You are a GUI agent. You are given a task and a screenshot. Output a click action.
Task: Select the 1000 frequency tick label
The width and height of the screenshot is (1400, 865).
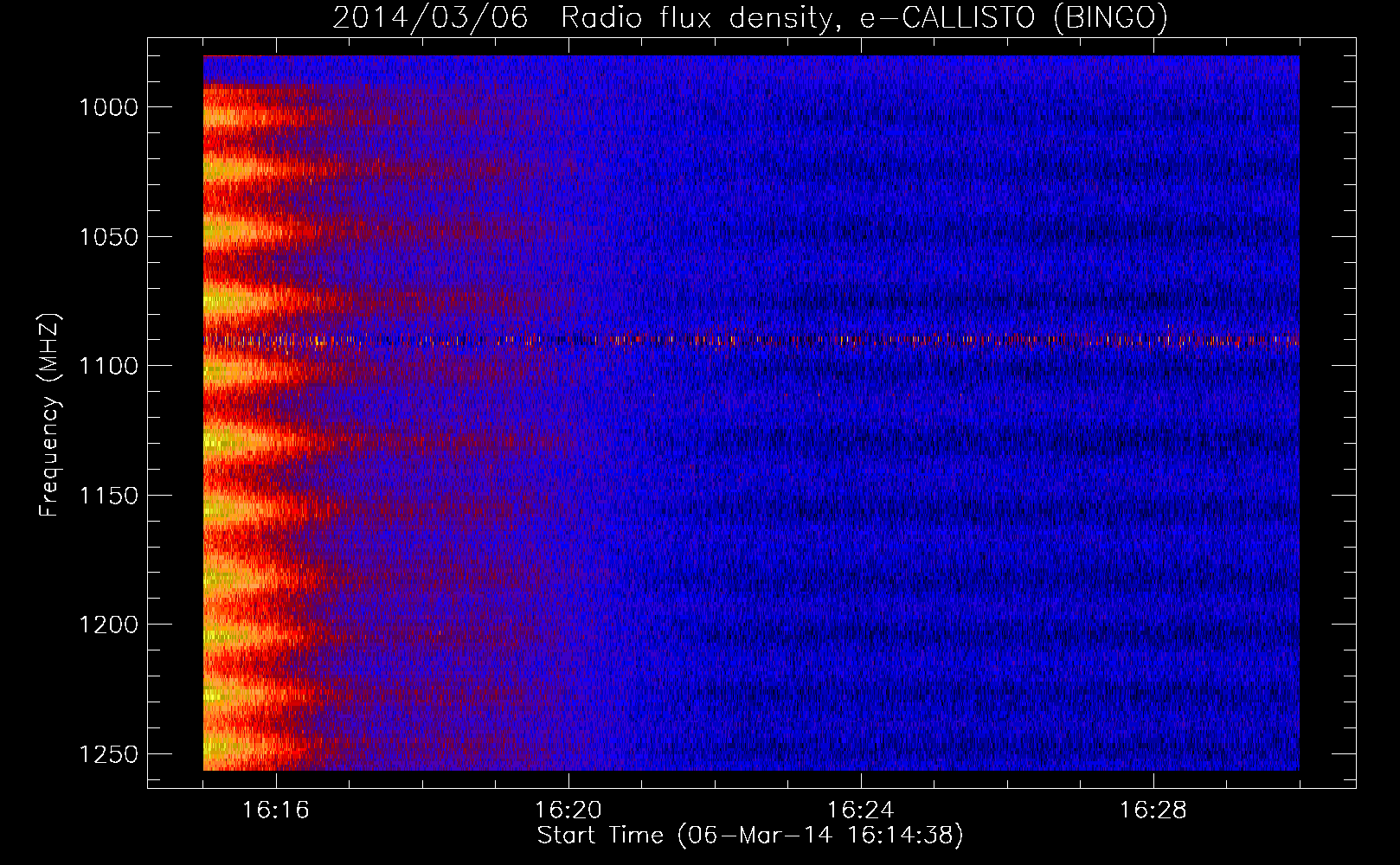109,107
